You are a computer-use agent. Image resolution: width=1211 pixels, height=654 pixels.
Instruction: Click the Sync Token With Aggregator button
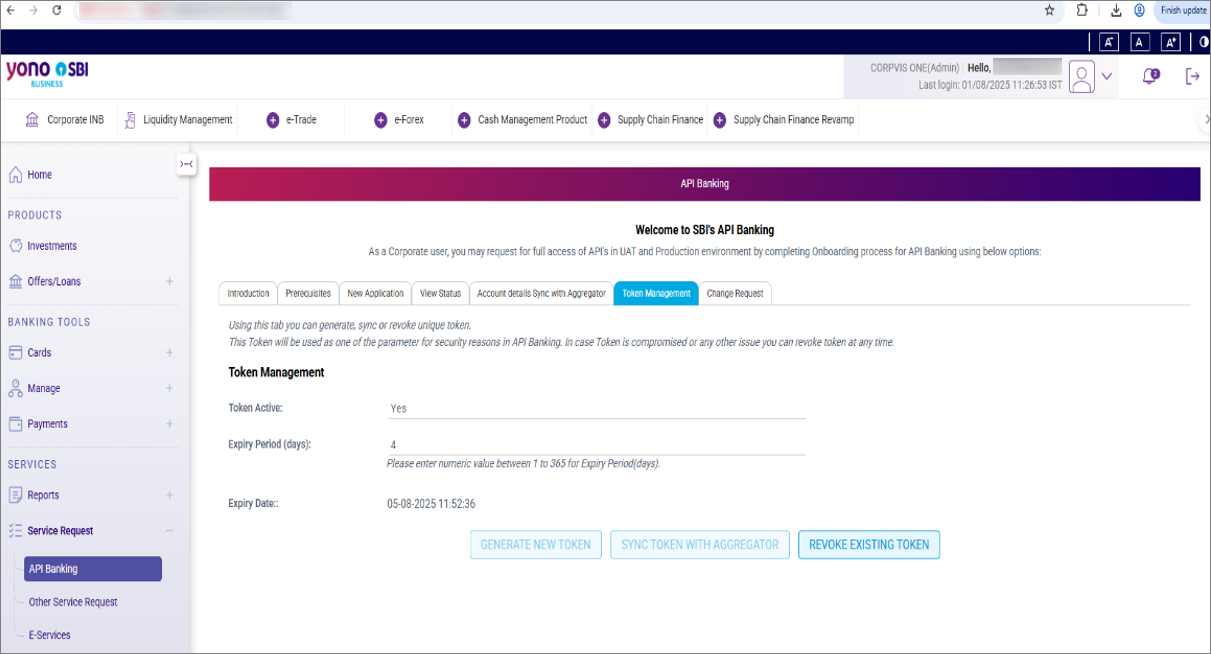(x=700, y=545)
